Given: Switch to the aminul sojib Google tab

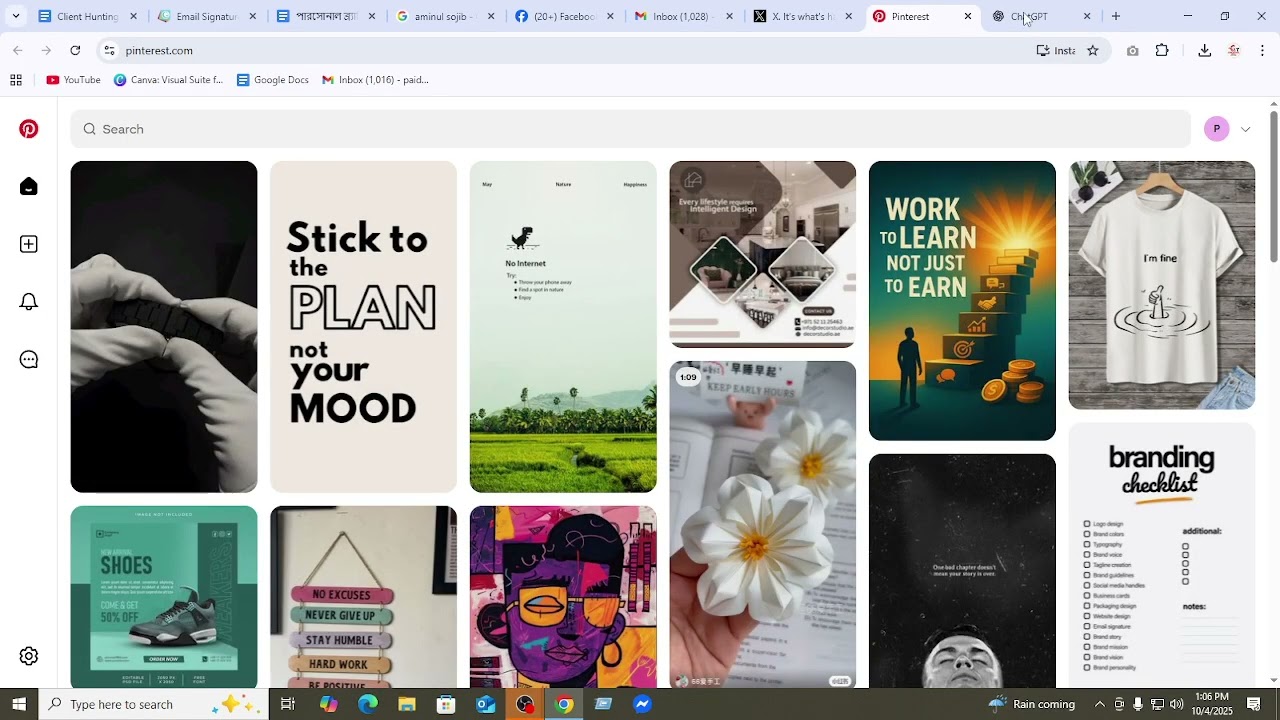Looking at the screenshot, I should (x=446, y=16).
